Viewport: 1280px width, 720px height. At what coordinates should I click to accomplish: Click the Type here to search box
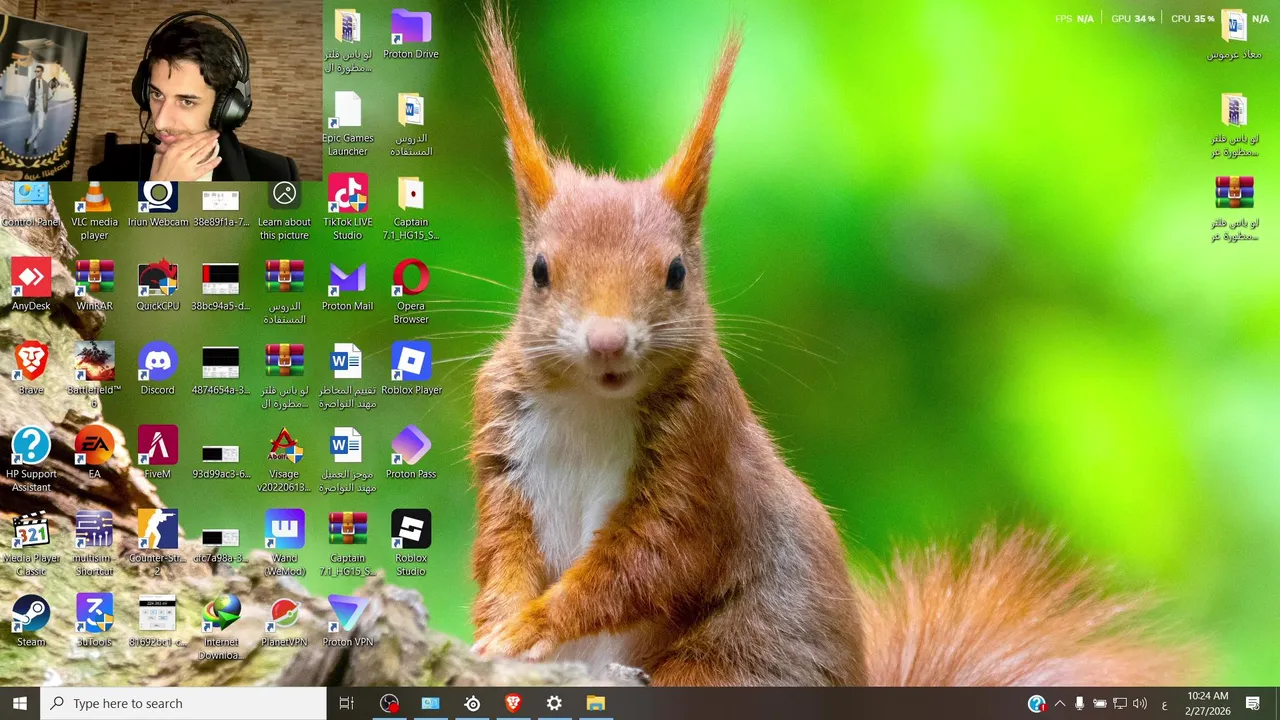click(183, 703)
